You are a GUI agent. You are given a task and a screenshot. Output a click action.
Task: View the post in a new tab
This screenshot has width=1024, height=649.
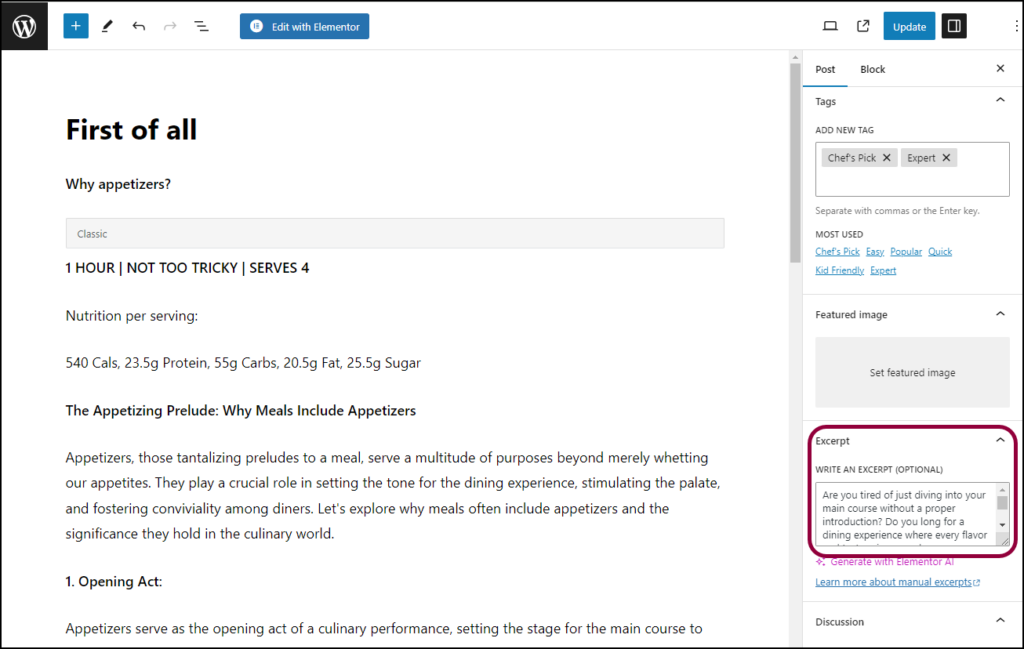click(x=862, y=25)
